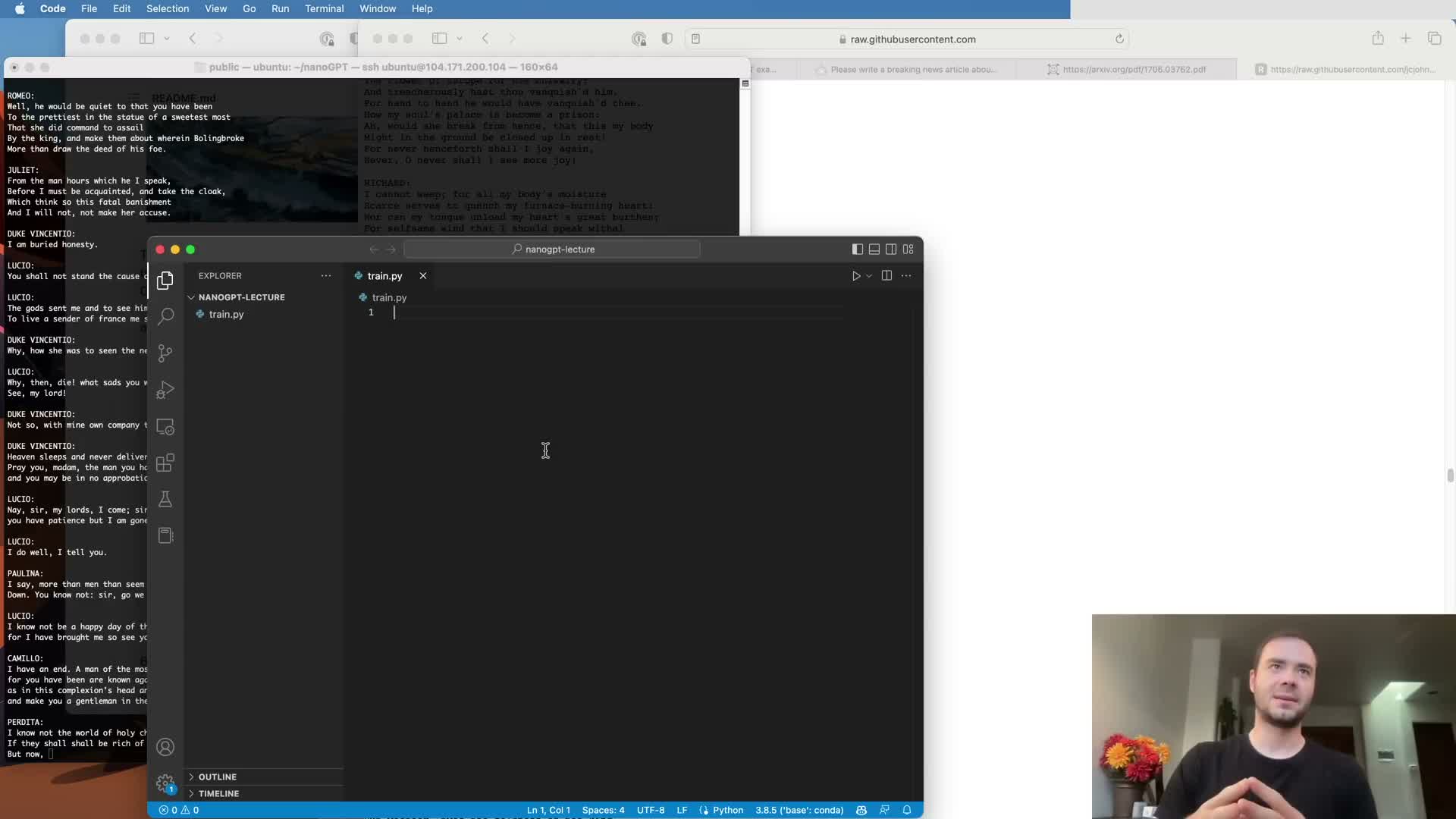Image resolution: width=1456 pixels, height=819 pixels.
Task: Toggle the bottom panel layout button
Action: click(x=874, y=249)
